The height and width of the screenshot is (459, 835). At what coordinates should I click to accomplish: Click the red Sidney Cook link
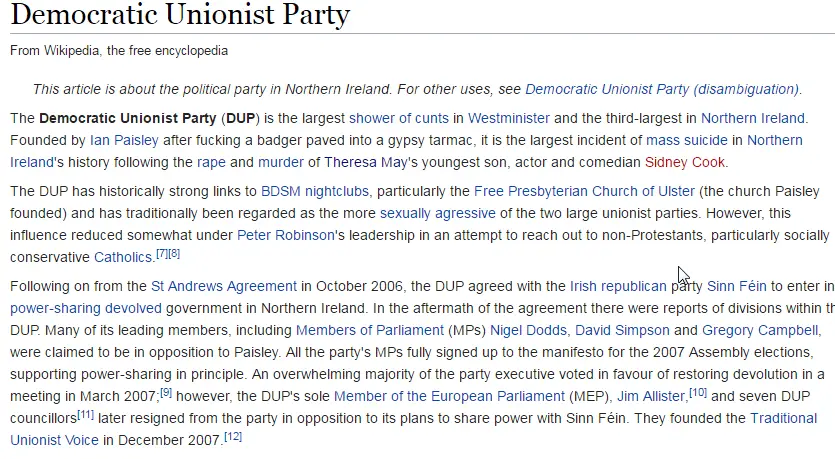(685, 162)
